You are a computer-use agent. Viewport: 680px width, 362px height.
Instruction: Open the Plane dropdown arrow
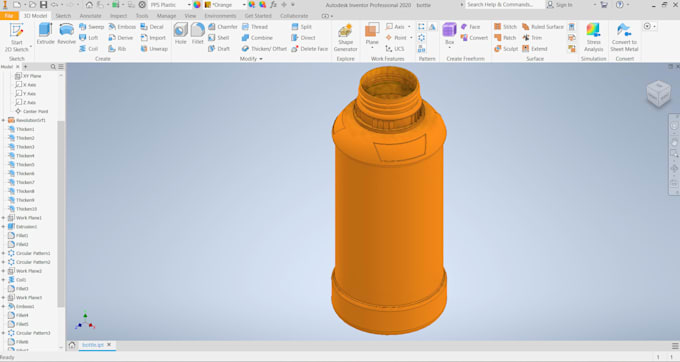(372, 48)
